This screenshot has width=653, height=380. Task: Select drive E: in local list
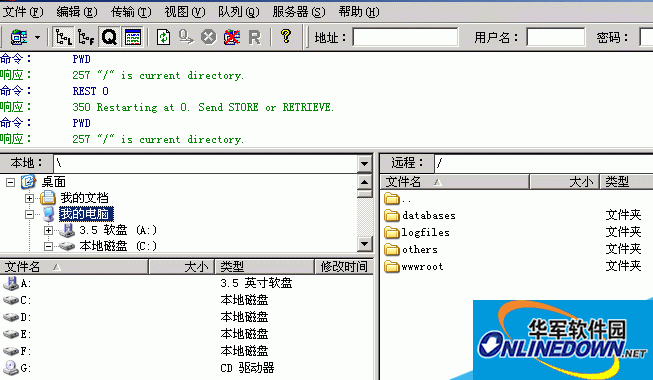17,335
